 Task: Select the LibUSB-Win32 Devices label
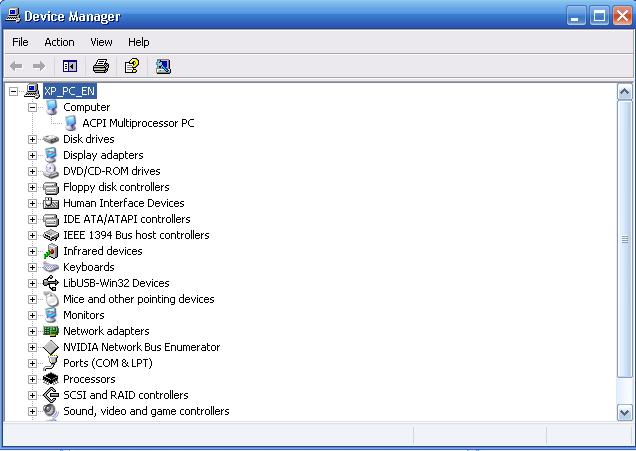tap(116, 283)
